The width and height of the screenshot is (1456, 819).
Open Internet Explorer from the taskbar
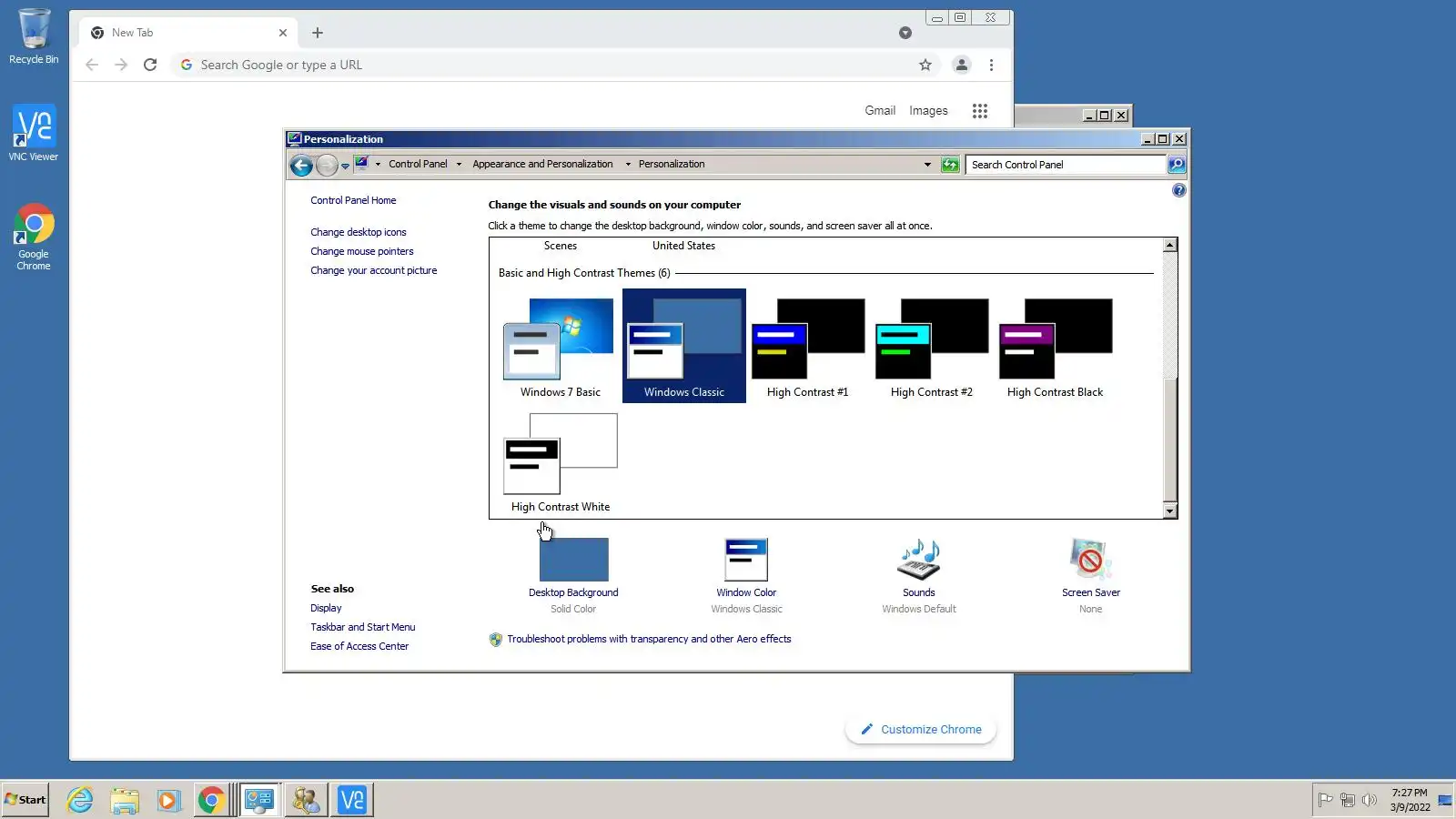tap(80, 800)
